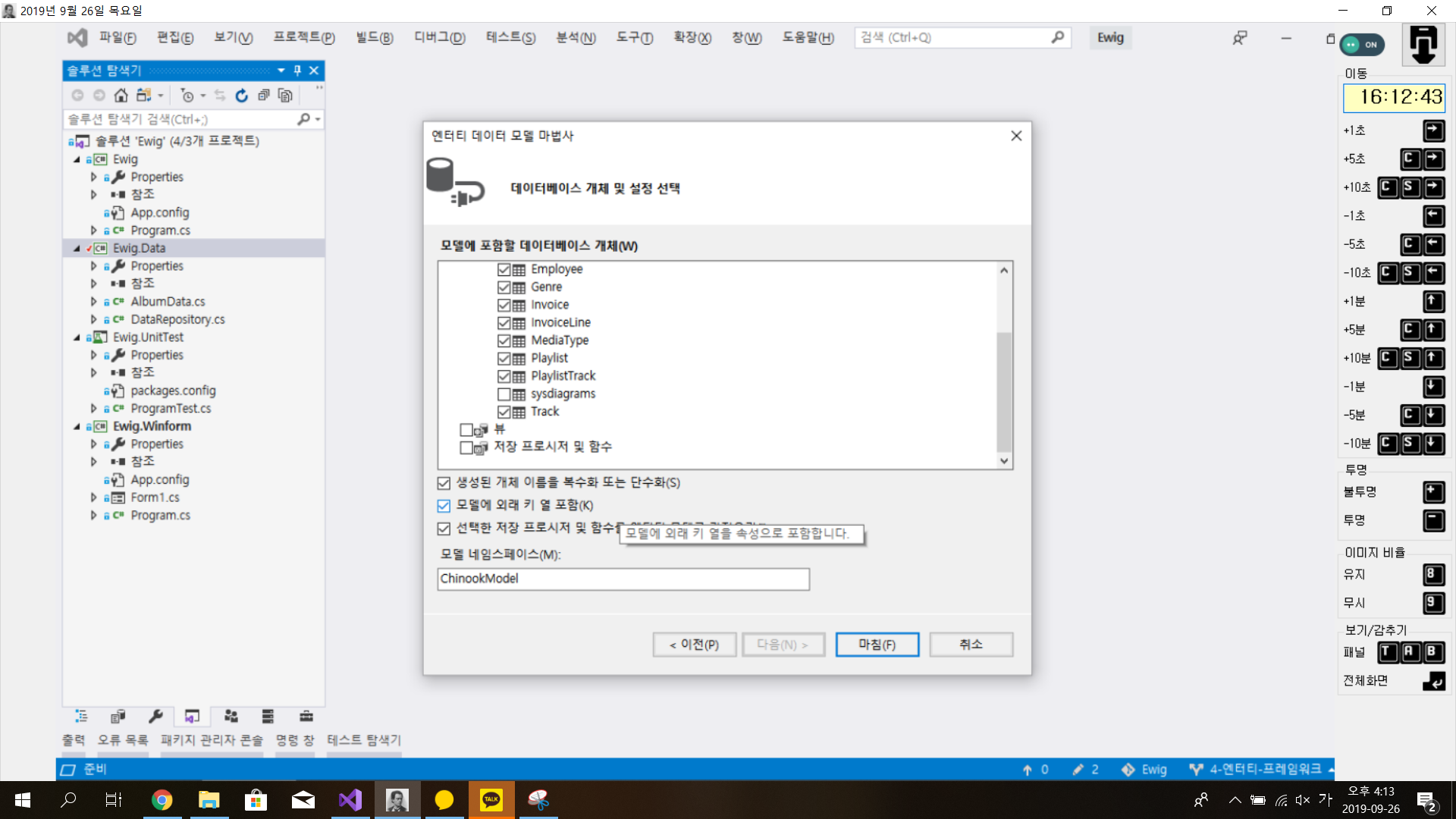Expand the DataRepository.cs tree node
Screen dimensions: 1456x819
tap(94, 320)
